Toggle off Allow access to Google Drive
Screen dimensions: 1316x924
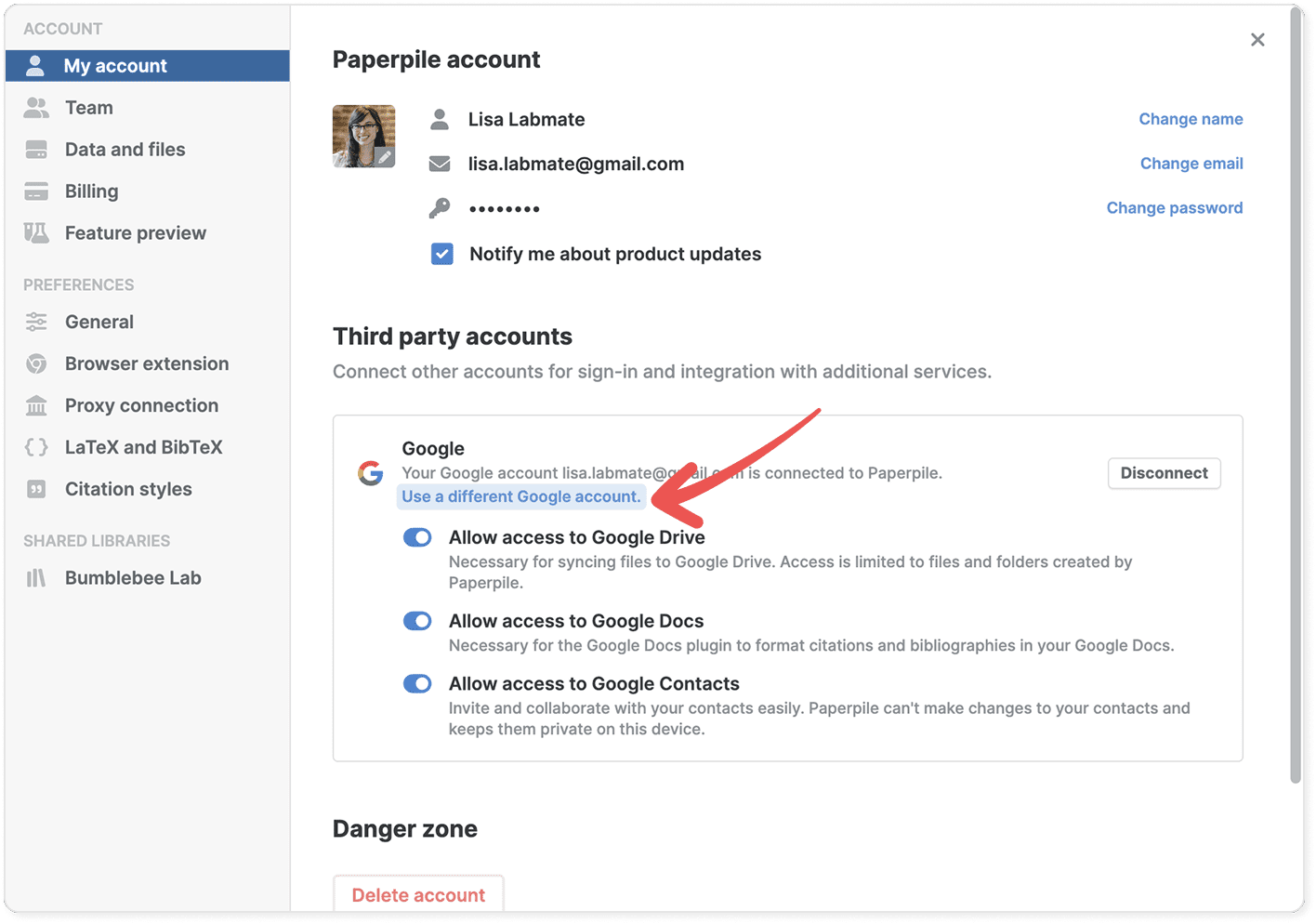(417, 537)
